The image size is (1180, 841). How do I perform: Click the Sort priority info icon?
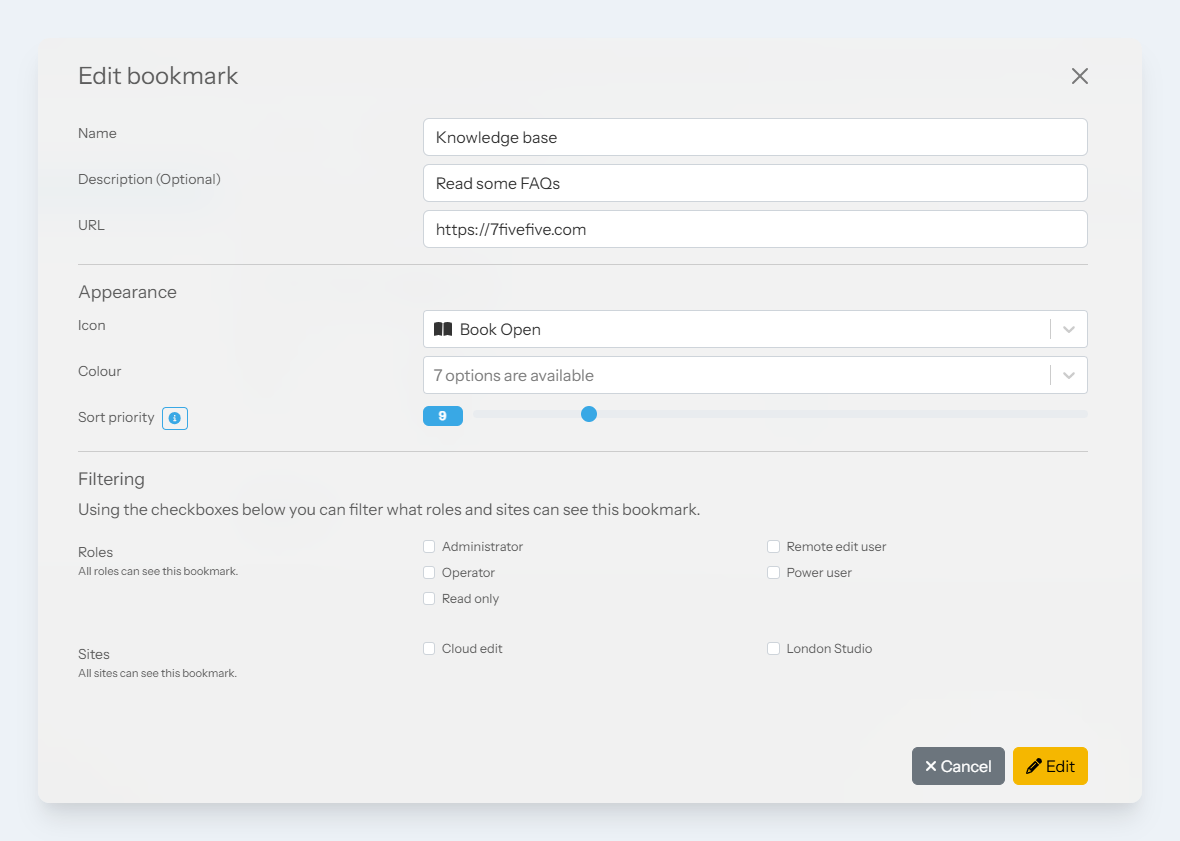175,418
